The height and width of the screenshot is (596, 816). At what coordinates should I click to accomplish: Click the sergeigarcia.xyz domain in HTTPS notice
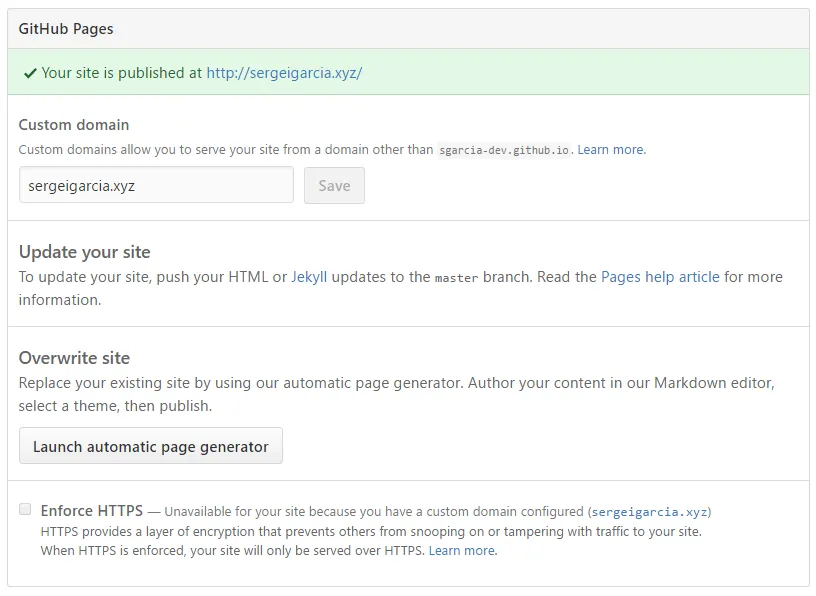(x=650, y=512)
